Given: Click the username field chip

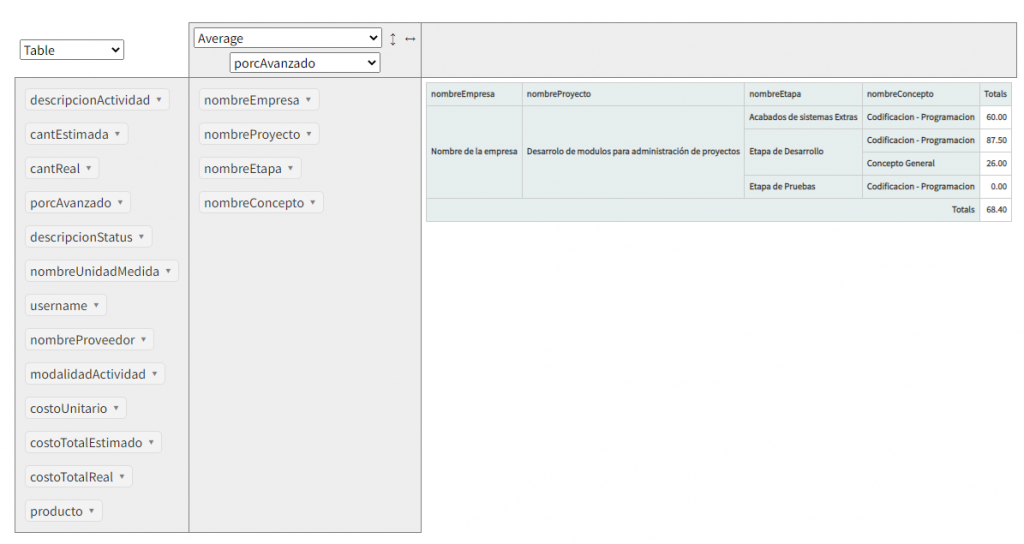Looking at the screenshot, I should pyautogui.click(x=58, y=306).
